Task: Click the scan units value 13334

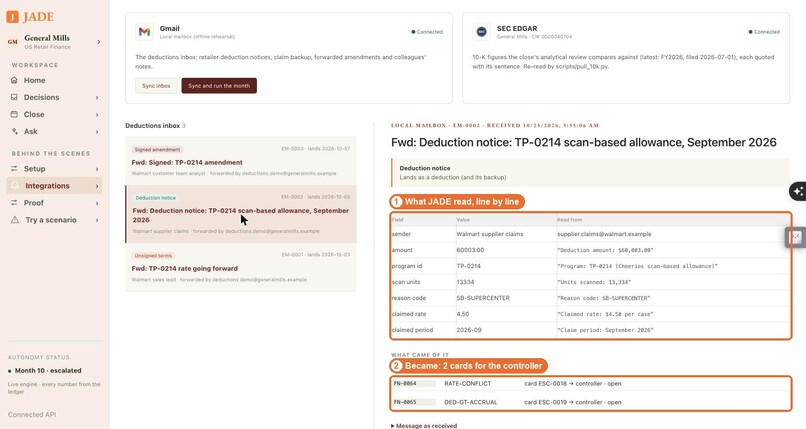Action: pos(465,282)
